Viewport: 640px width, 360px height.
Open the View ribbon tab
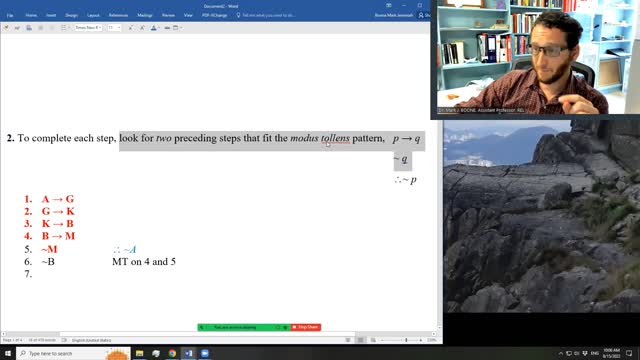point(188,15)
